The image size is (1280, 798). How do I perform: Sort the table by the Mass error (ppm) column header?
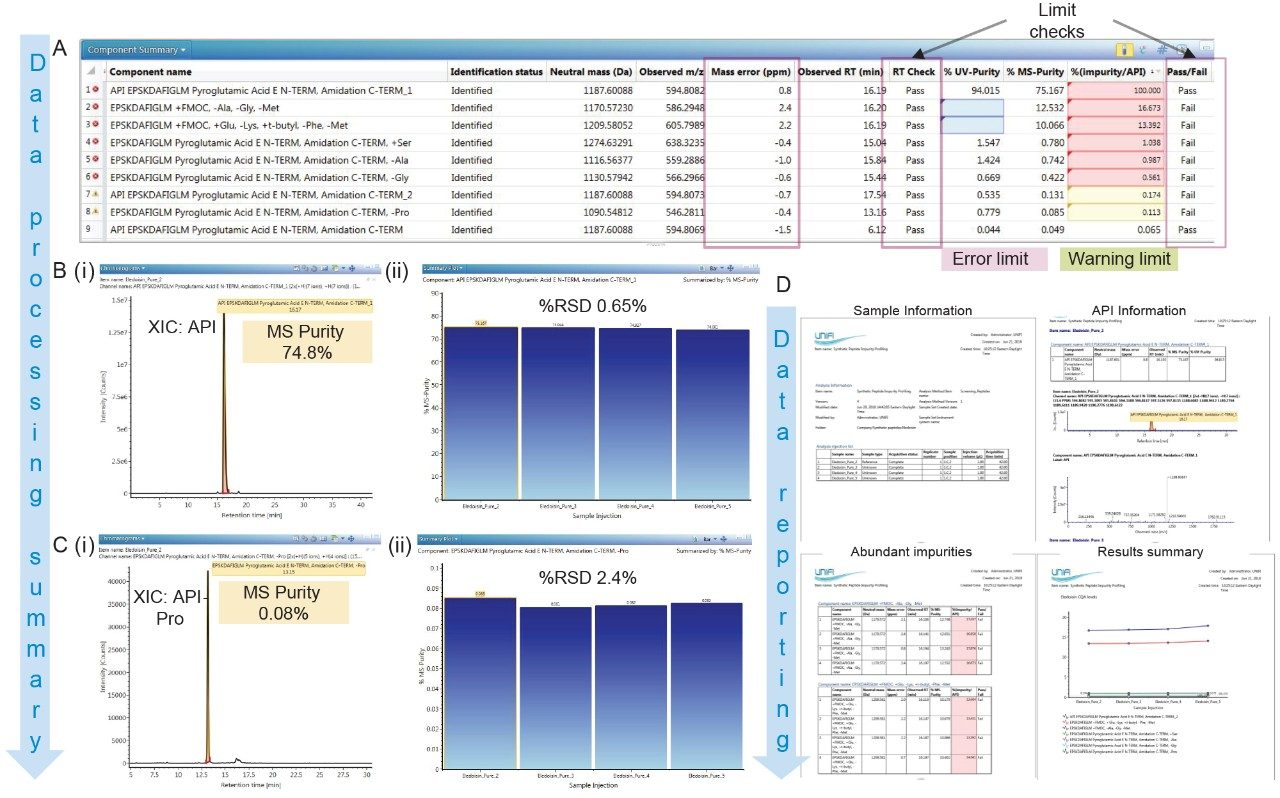[752, 72]
